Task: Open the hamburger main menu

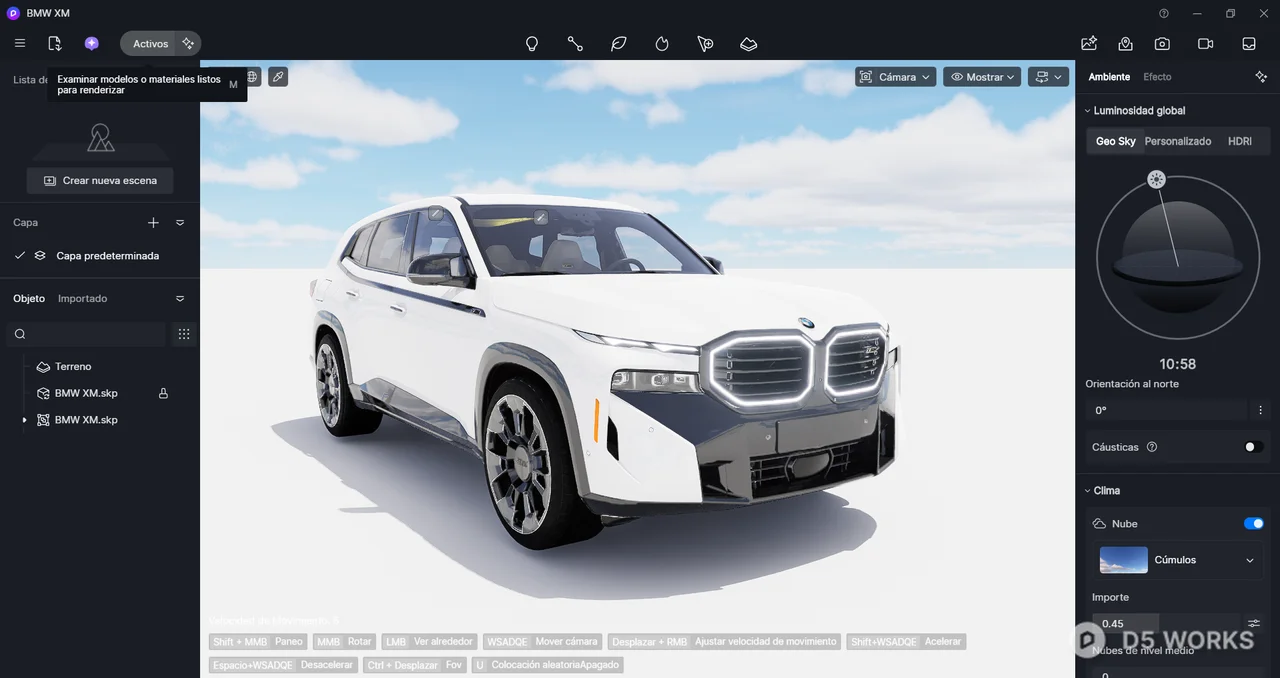Action: pos(20,43)
